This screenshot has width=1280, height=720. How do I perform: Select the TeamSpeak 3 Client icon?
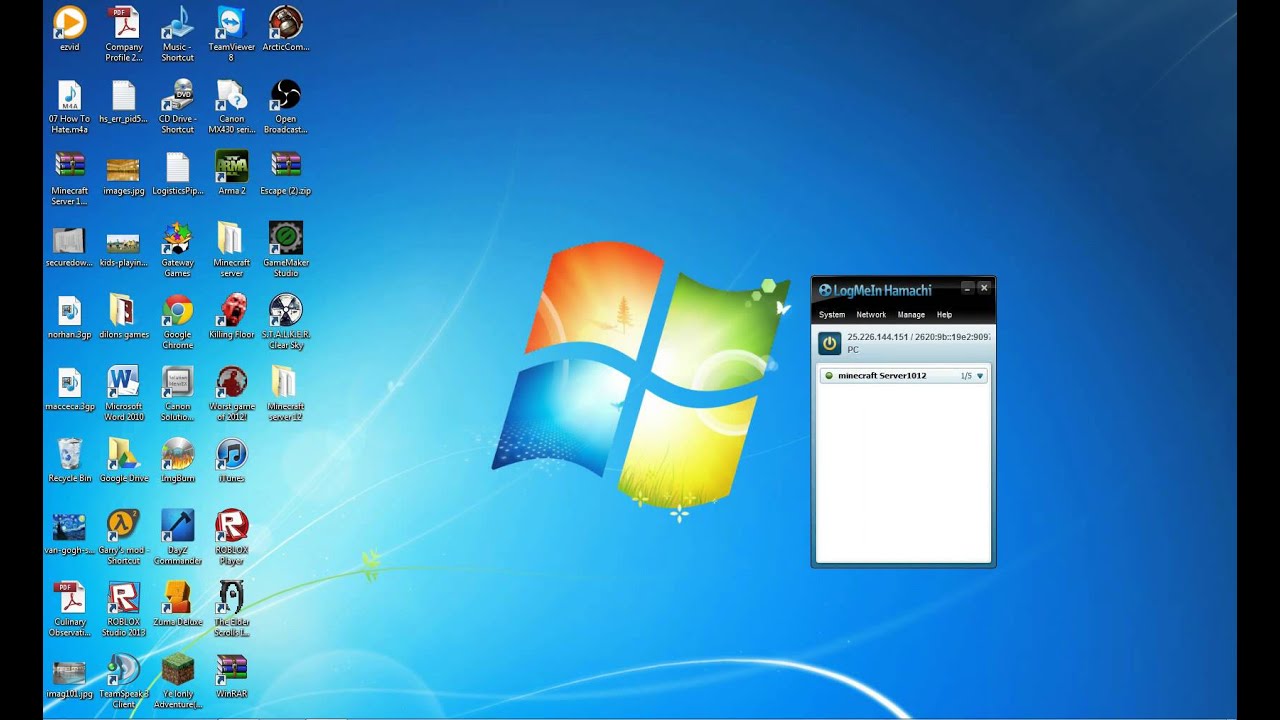(x=124, y=669)
